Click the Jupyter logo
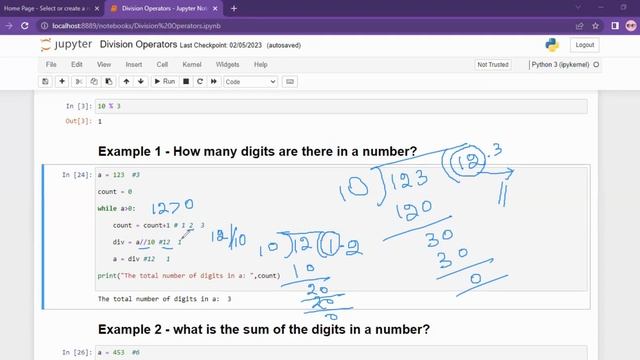 coord(66,44)
